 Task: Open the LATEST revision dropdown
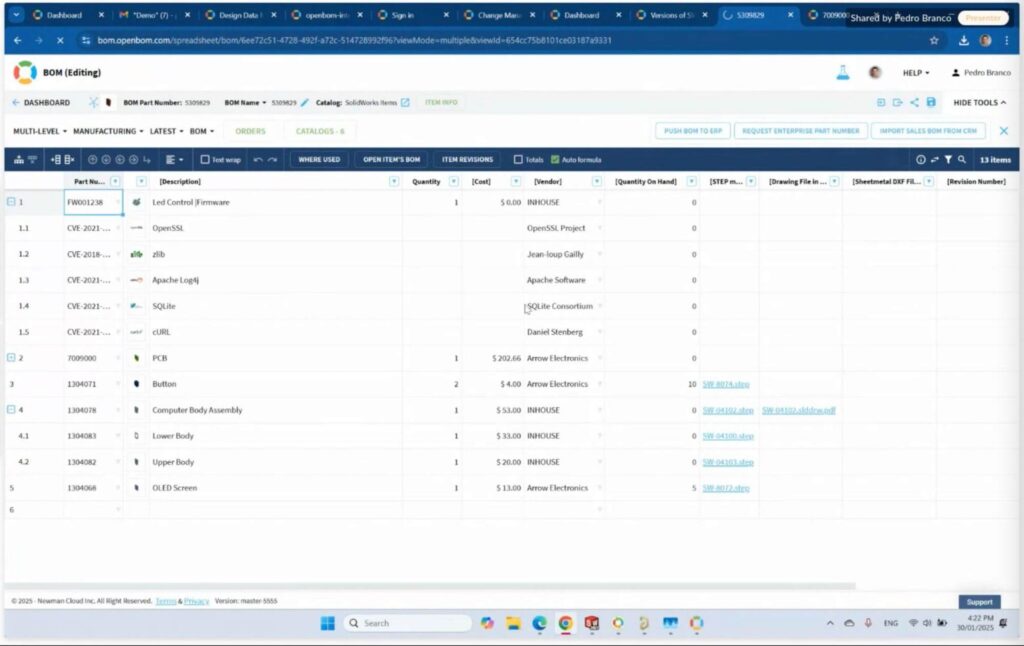(x=167, y=131)
